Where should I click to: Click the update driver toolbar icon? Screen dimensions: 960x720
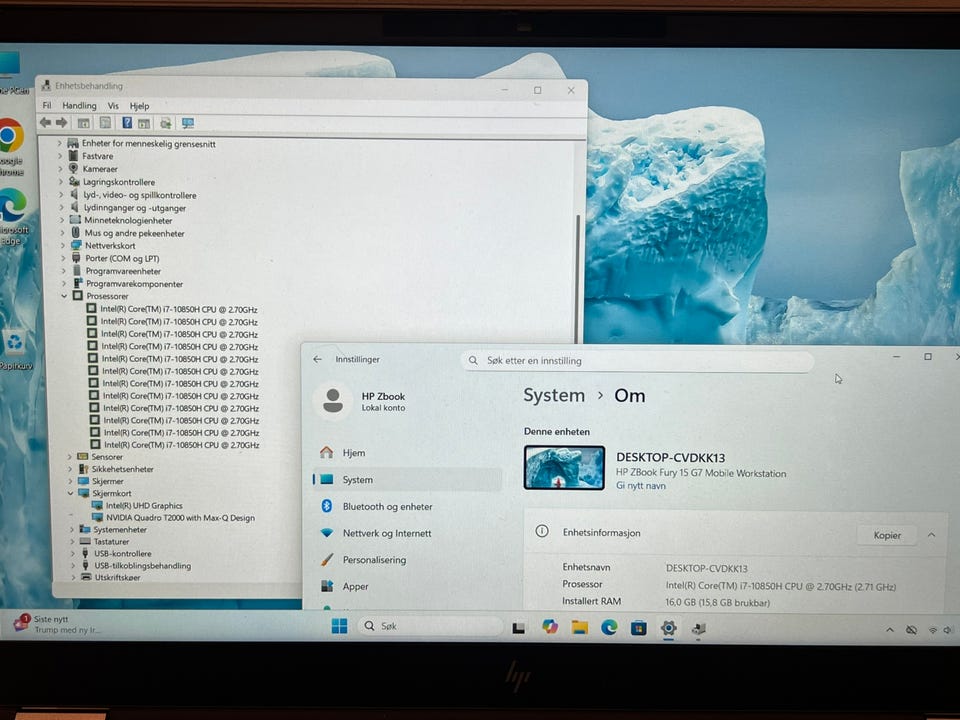pyautogui.click(x=165, y=123)
